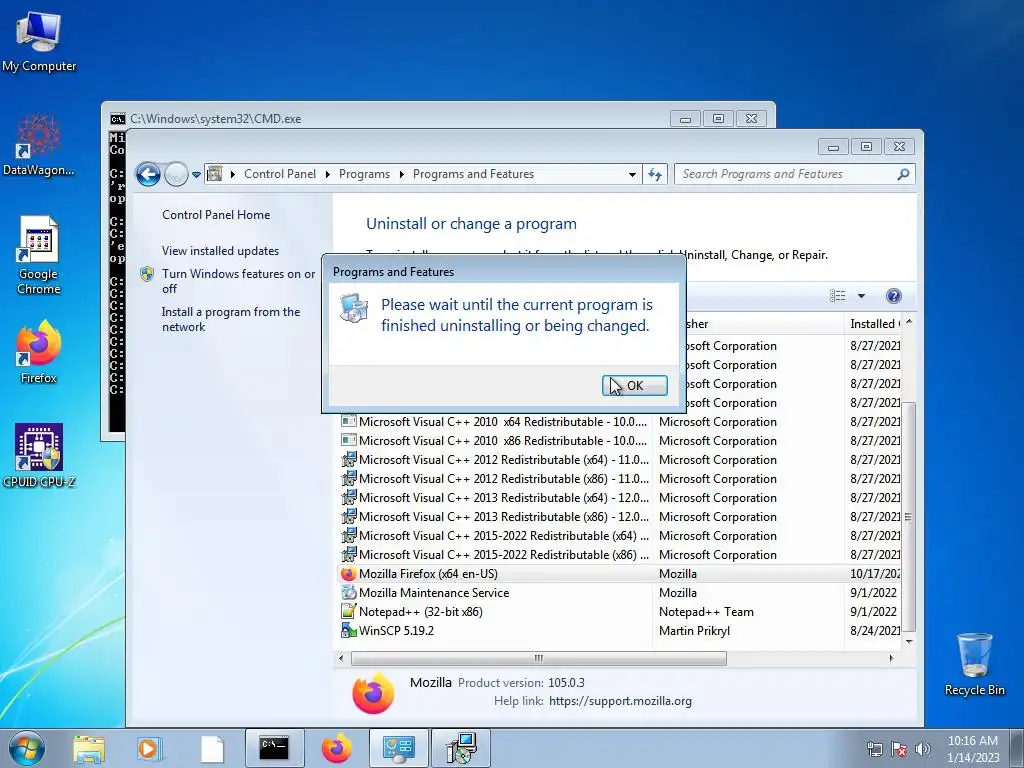Click the horizontal scrollbar thumb in the list
Image resolution: width=1024 pixels, height=768 pixels.
(538, 658)
